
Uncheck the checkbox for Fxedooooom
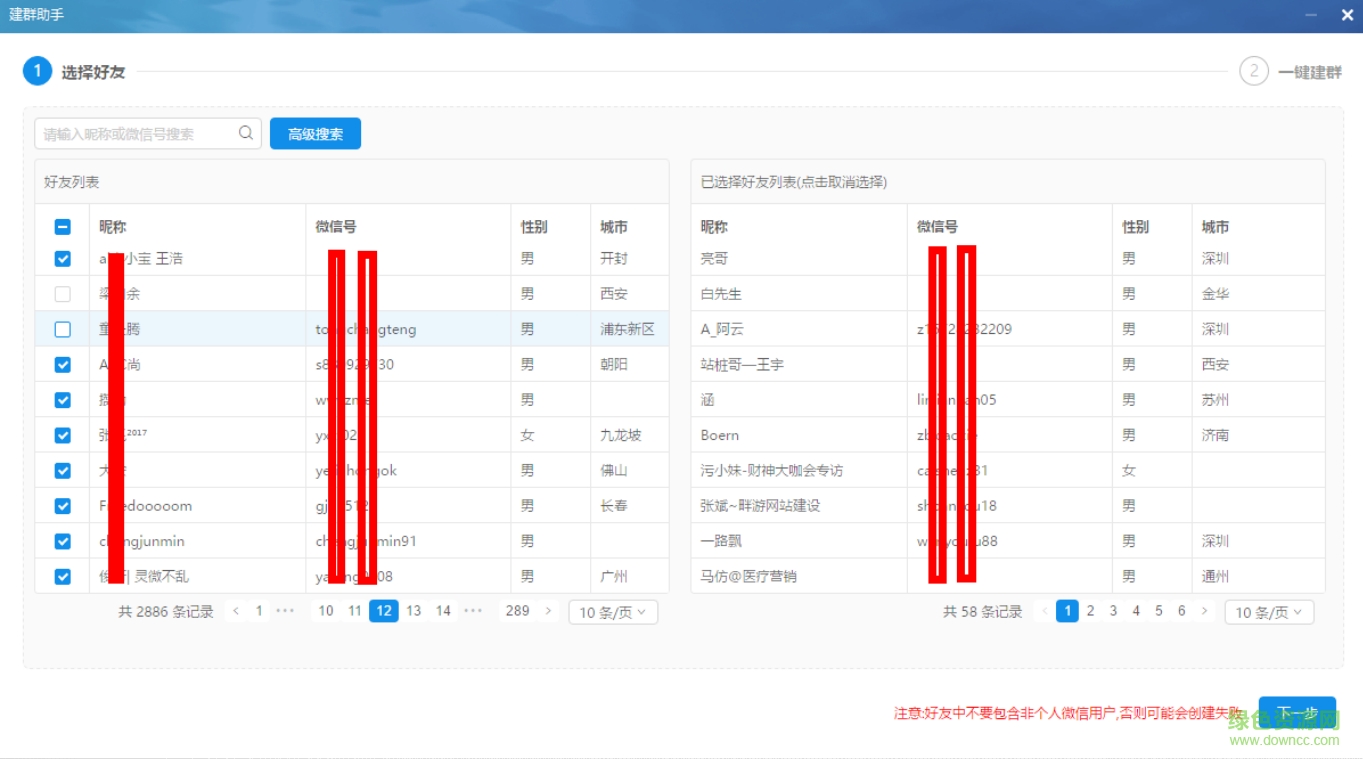62,505
